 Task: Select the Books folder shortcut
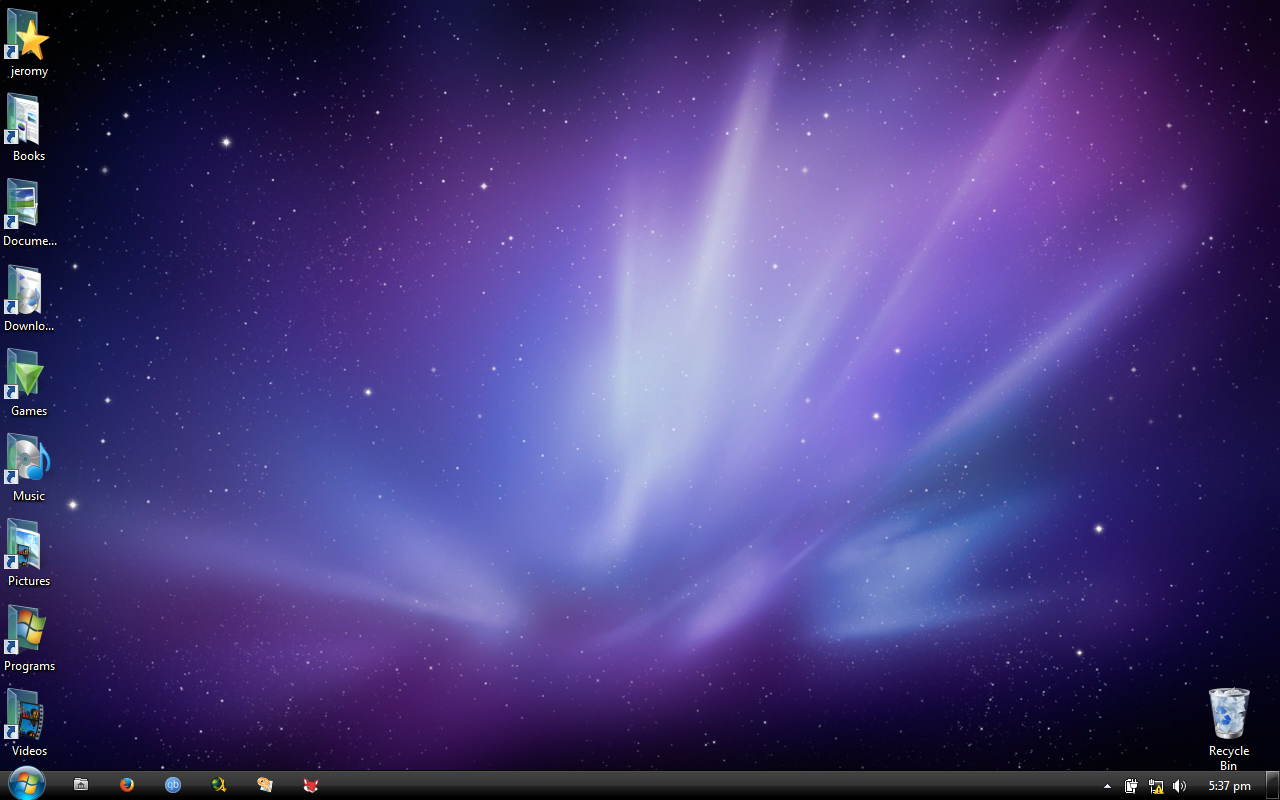point(29,127)
